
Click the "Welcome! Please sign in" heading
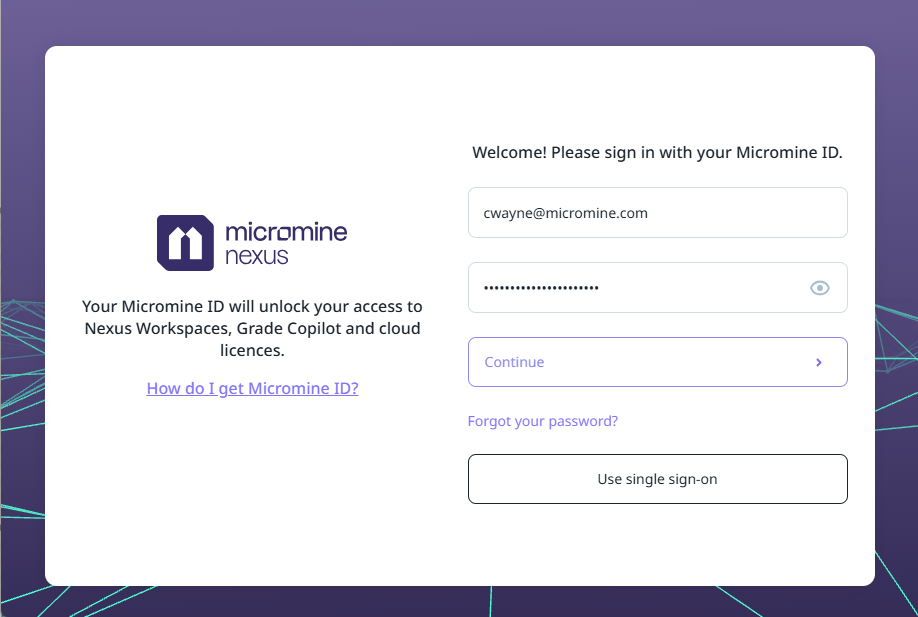(x=657, y=154)
